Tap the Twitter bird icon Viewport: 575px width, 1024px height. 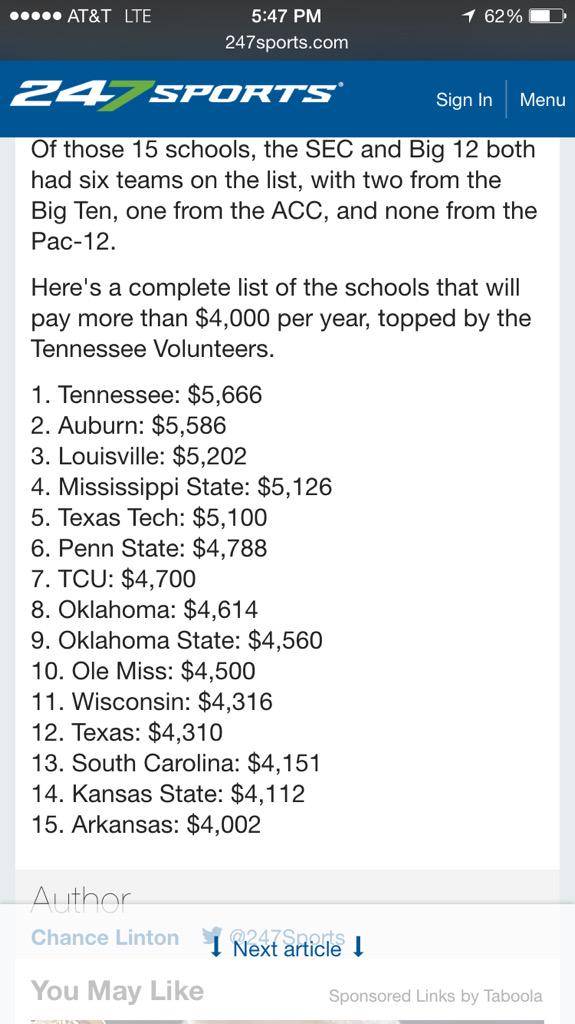(x=212, y=937)
